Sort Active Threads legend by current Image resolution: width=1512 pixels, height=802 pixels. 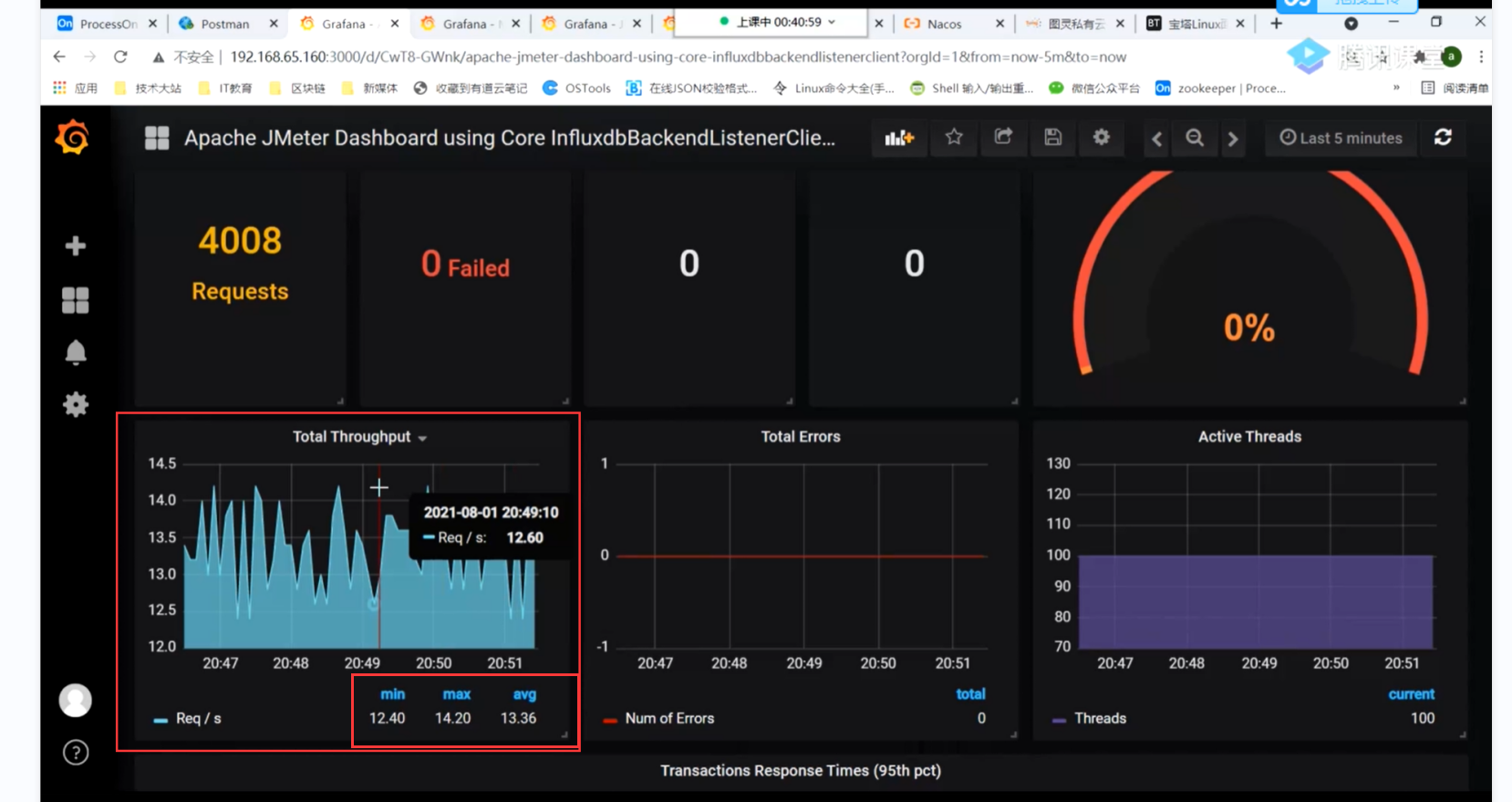point(1411,694)
